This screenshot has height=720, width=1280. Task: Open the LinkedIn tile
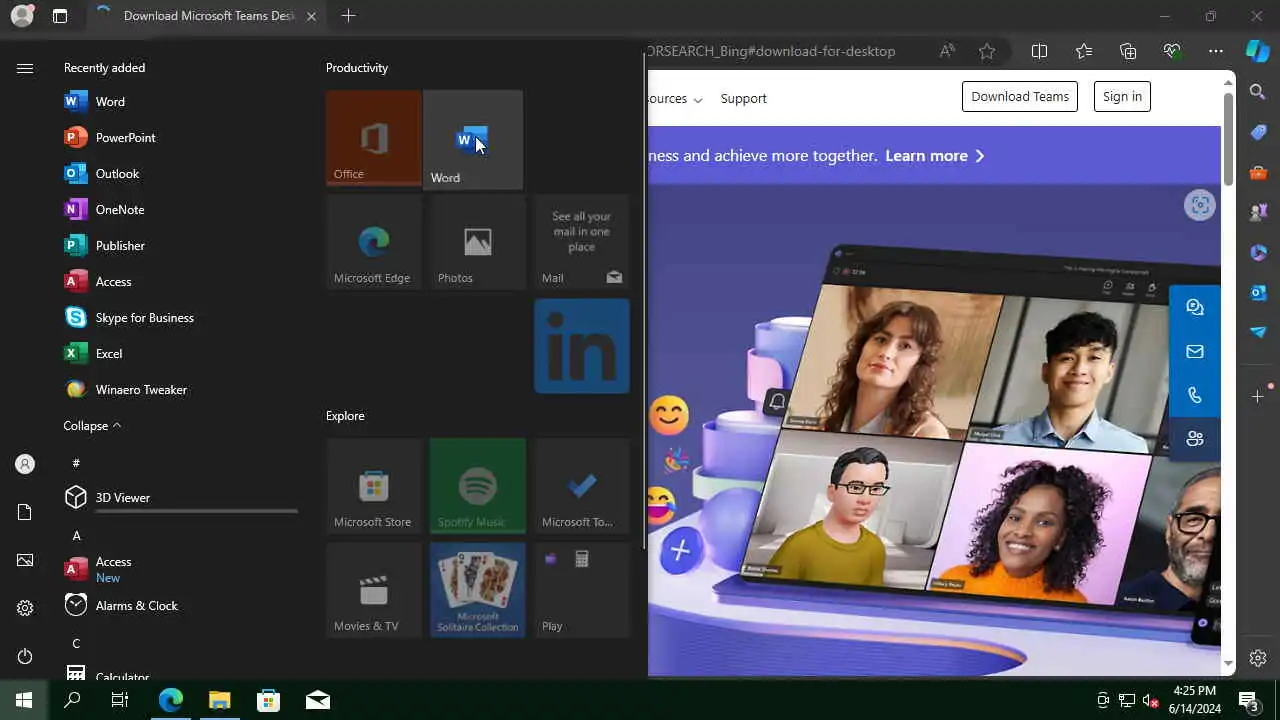(582, 346)
